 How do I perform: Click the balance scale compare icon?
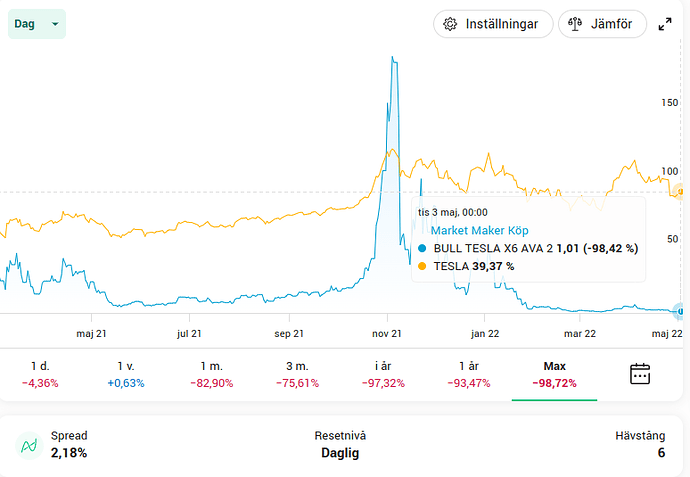coord(575,24)
